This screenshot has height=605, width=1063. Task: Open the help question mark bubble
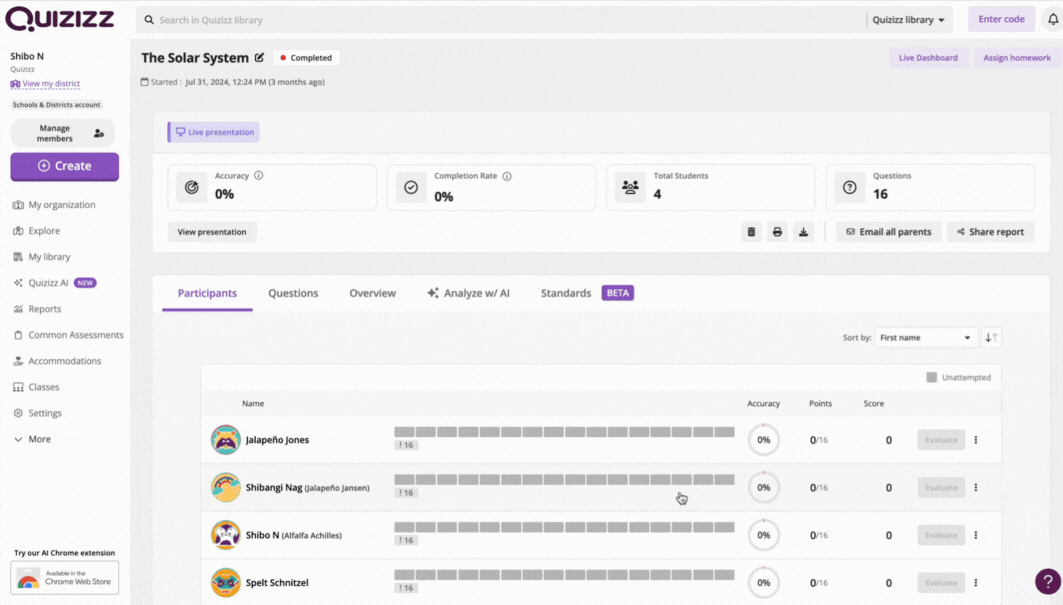(x=1048, y=581)
